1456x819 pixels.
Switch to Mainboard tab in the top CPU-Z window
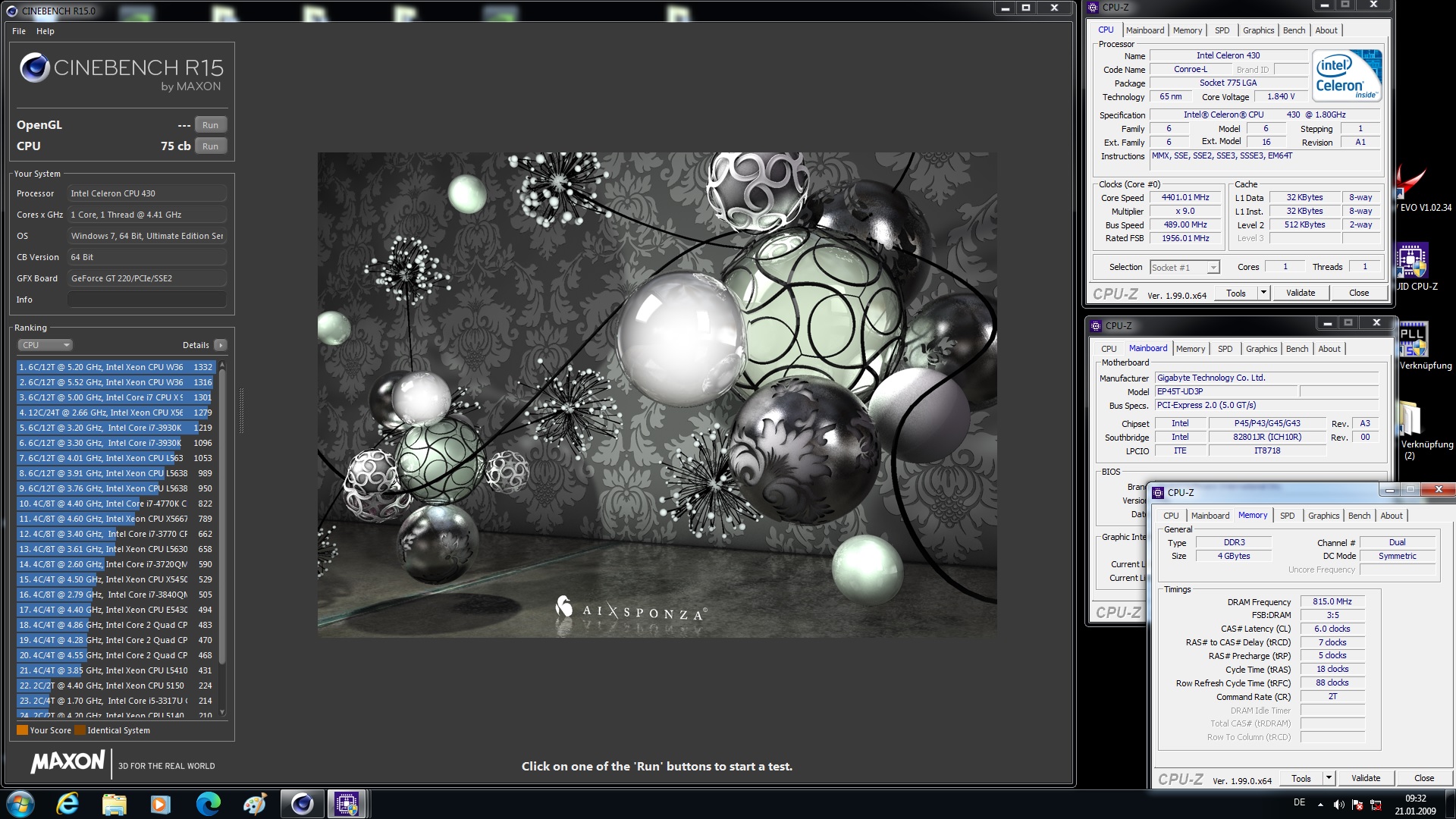click(1145, 30)
